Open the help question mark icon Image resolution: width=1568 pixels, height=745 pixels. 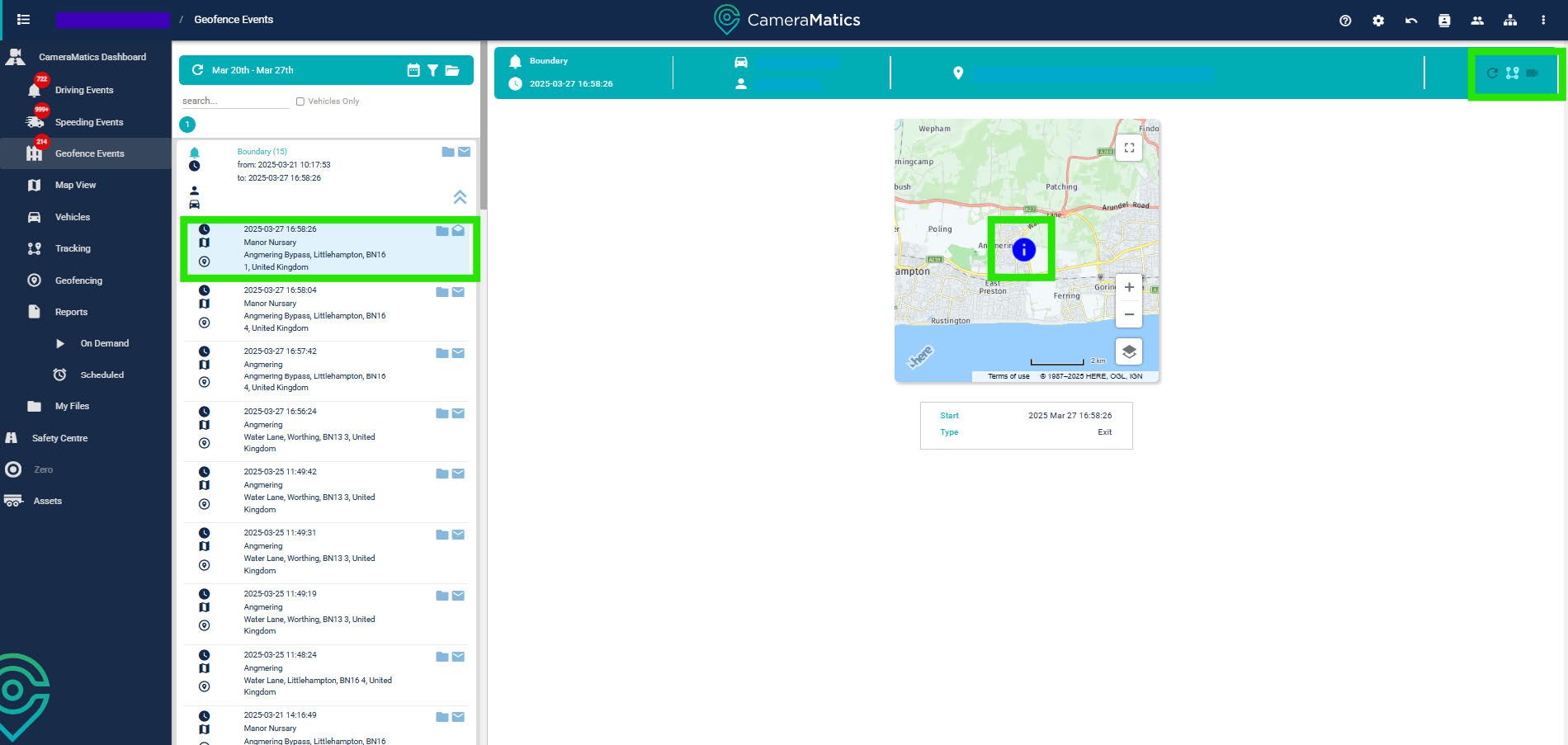(x=1345, y=21)
